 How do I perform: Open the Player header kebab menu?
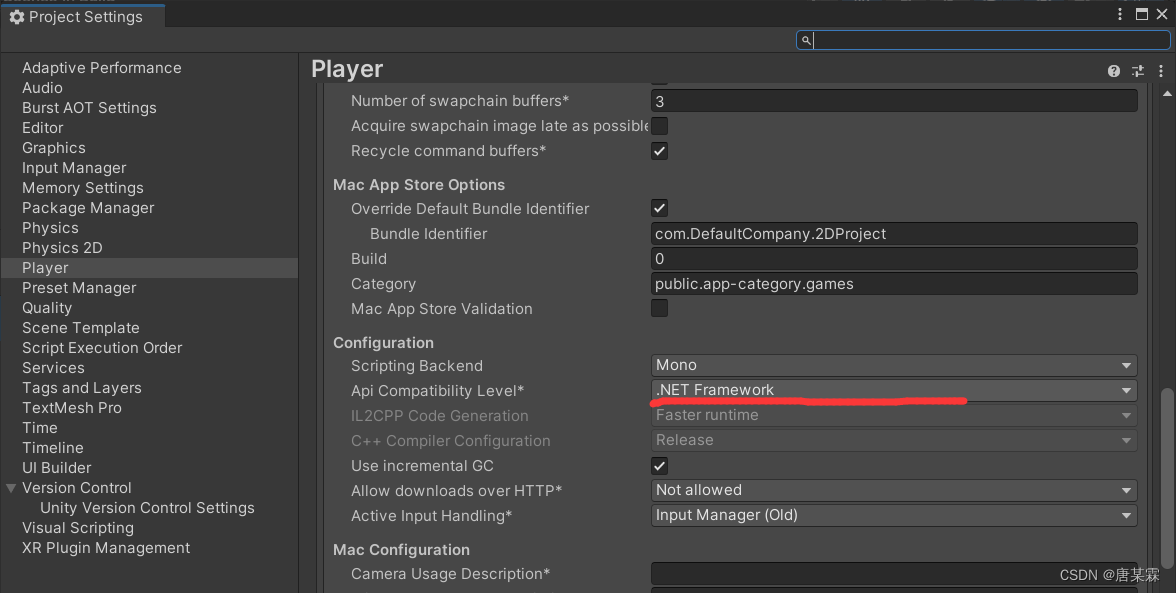point(1160,70)
